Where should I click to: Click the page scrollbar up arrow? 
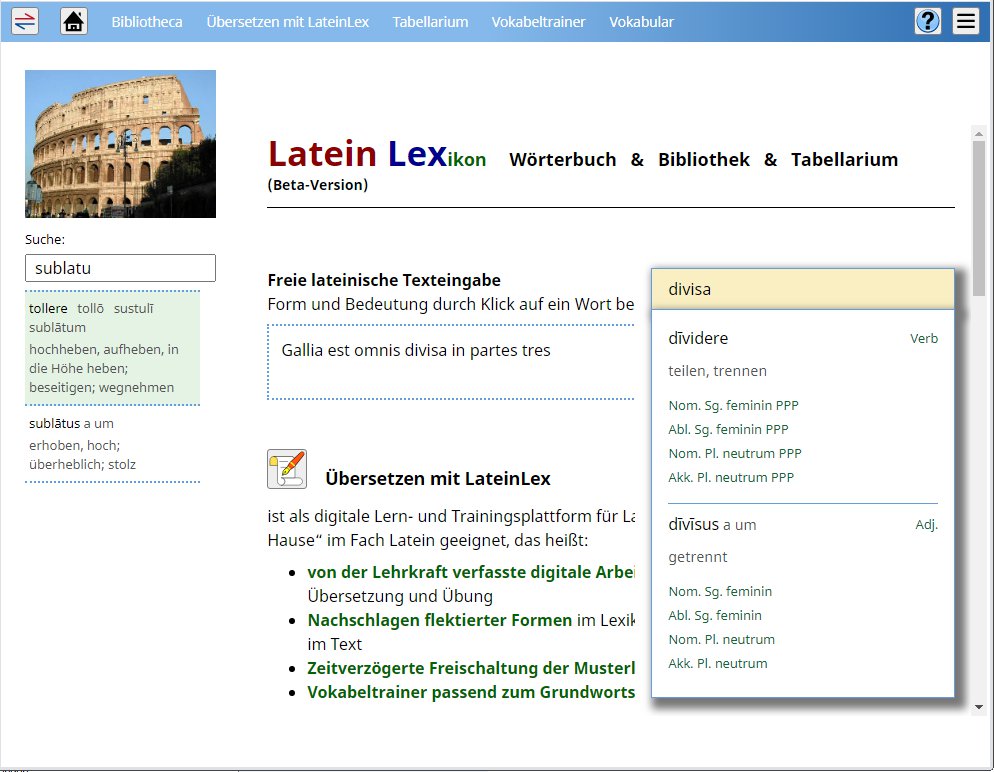click(979, 134)
